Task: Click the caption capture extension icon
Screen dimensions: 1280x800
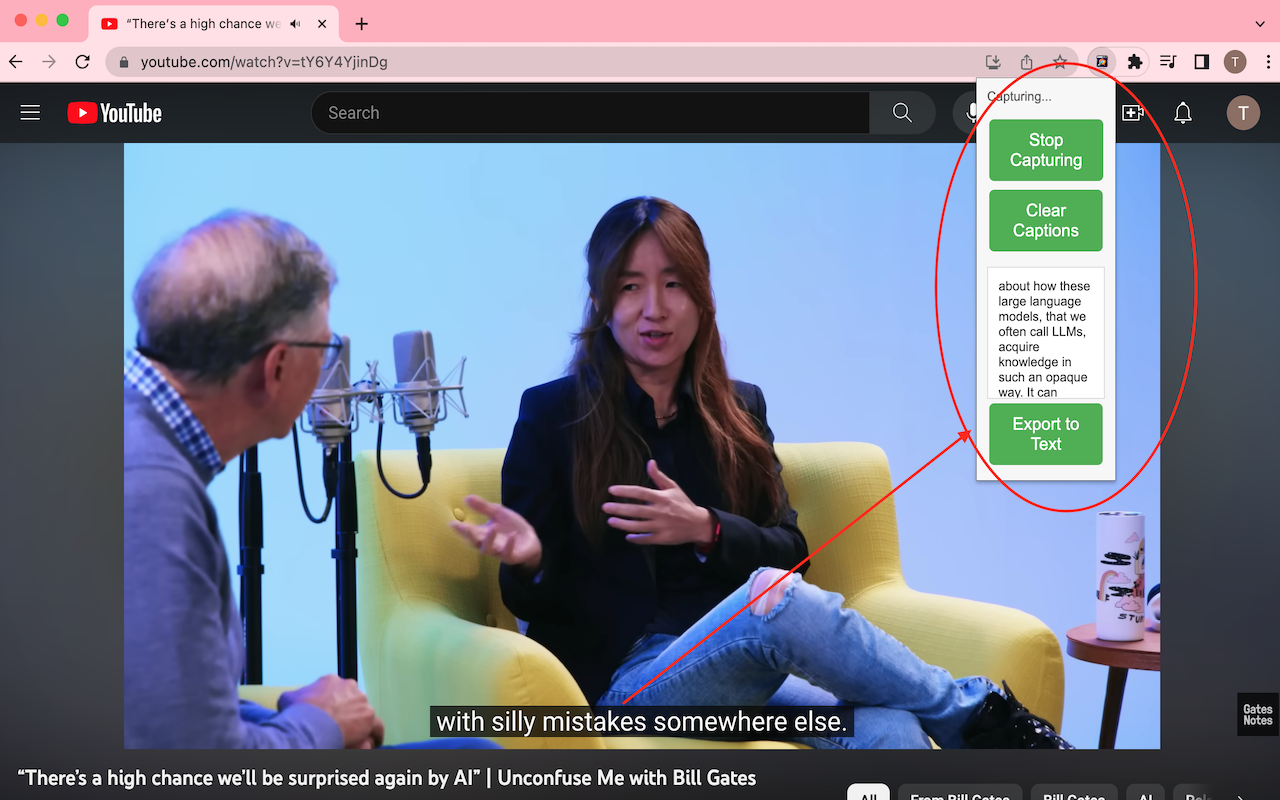Action: (x=1101, y=62)
